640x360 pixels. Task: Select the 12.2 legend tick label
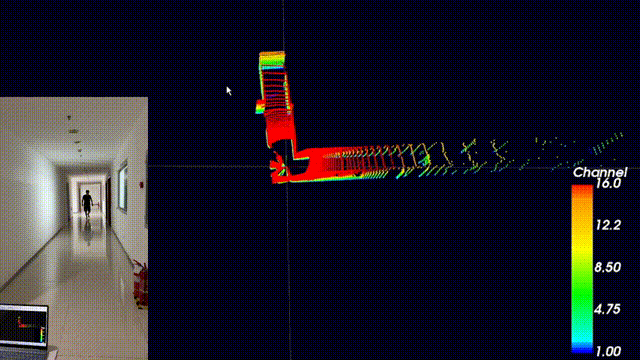click(608, 225)
